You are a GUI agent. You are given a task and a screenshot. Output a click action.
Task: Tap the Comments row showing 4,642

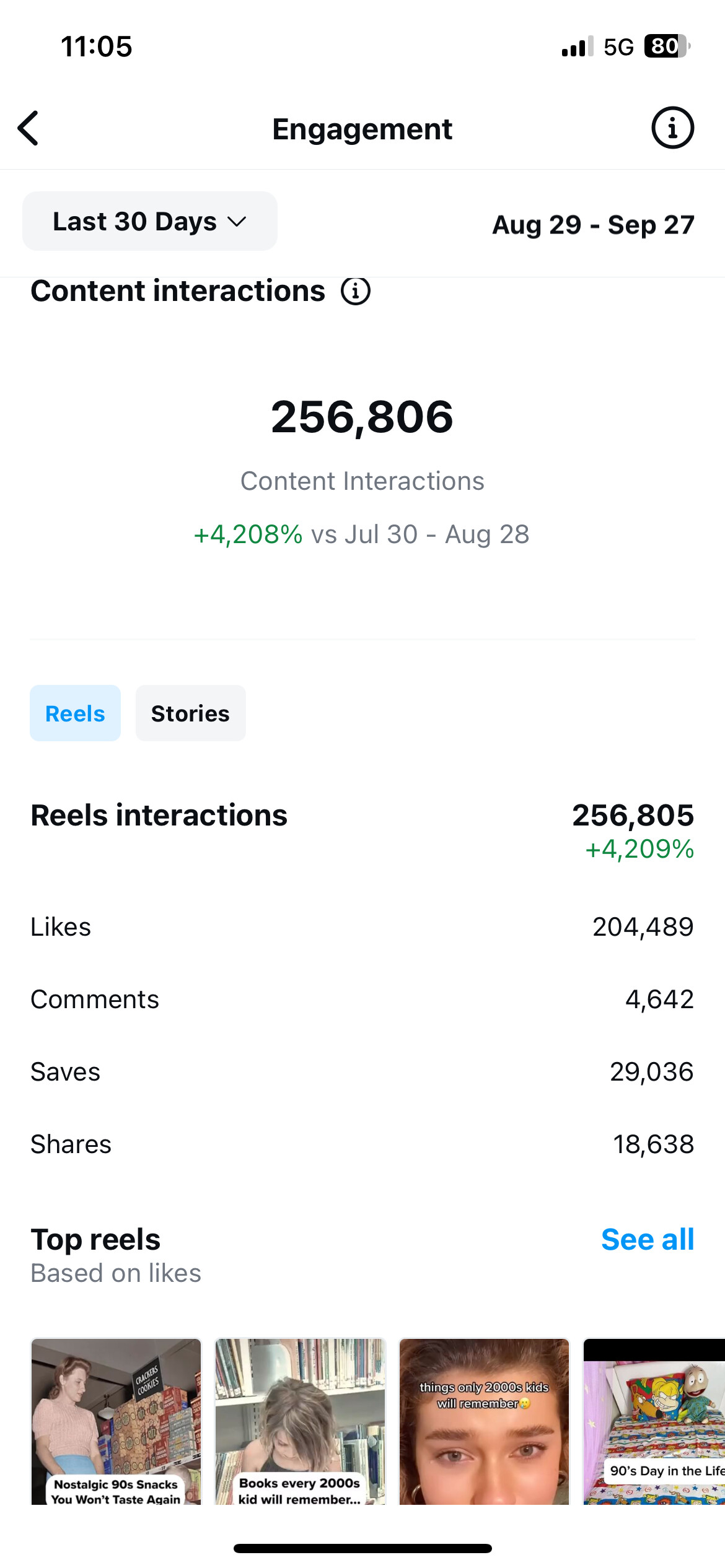pos(362,1000)
